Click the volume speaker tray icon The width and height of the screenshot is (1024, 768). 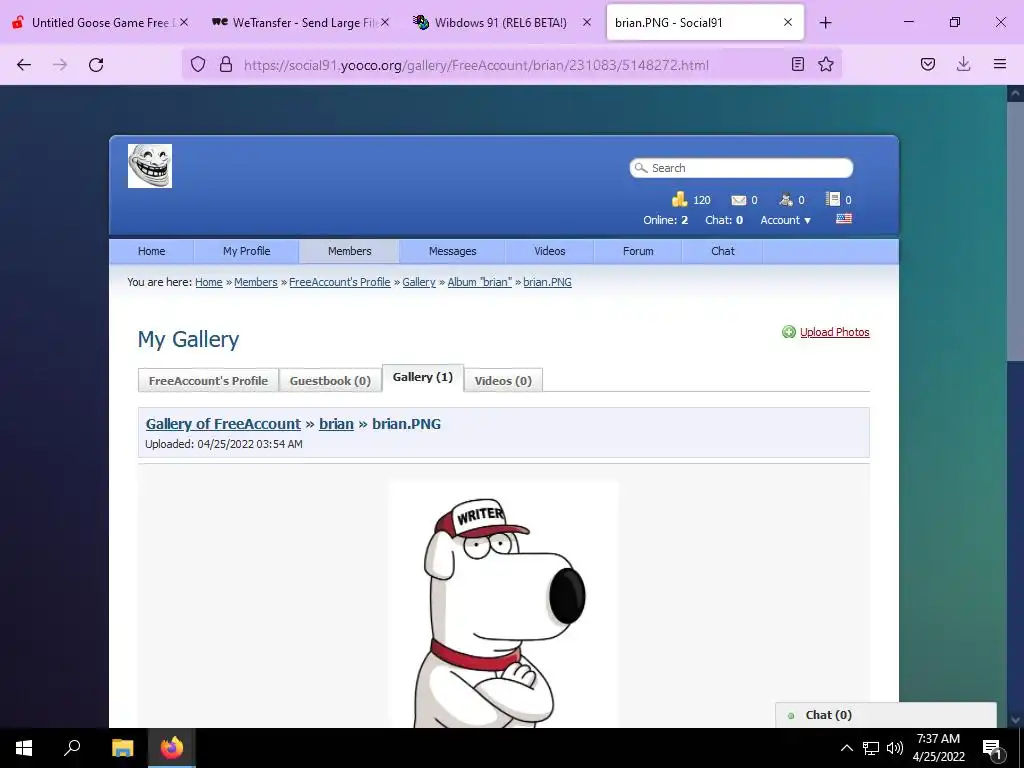pos(895,748)
